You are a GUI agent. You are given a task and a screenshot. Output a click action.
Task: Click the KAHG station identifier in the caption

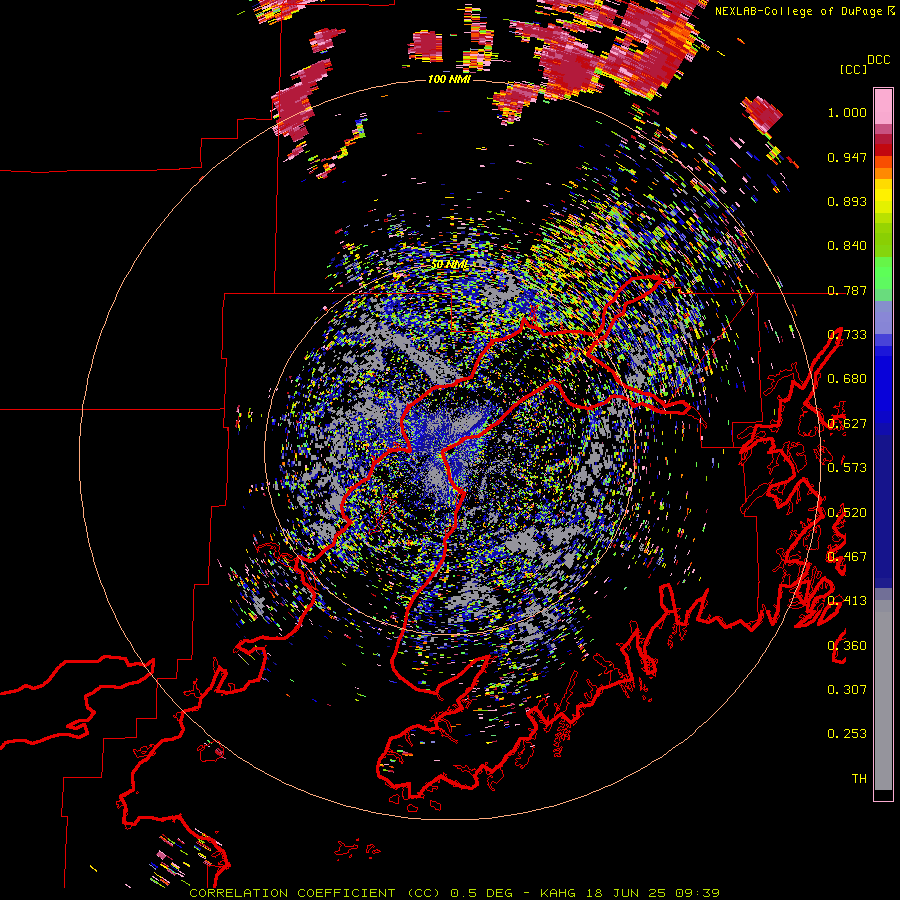(x=557, y=893)
